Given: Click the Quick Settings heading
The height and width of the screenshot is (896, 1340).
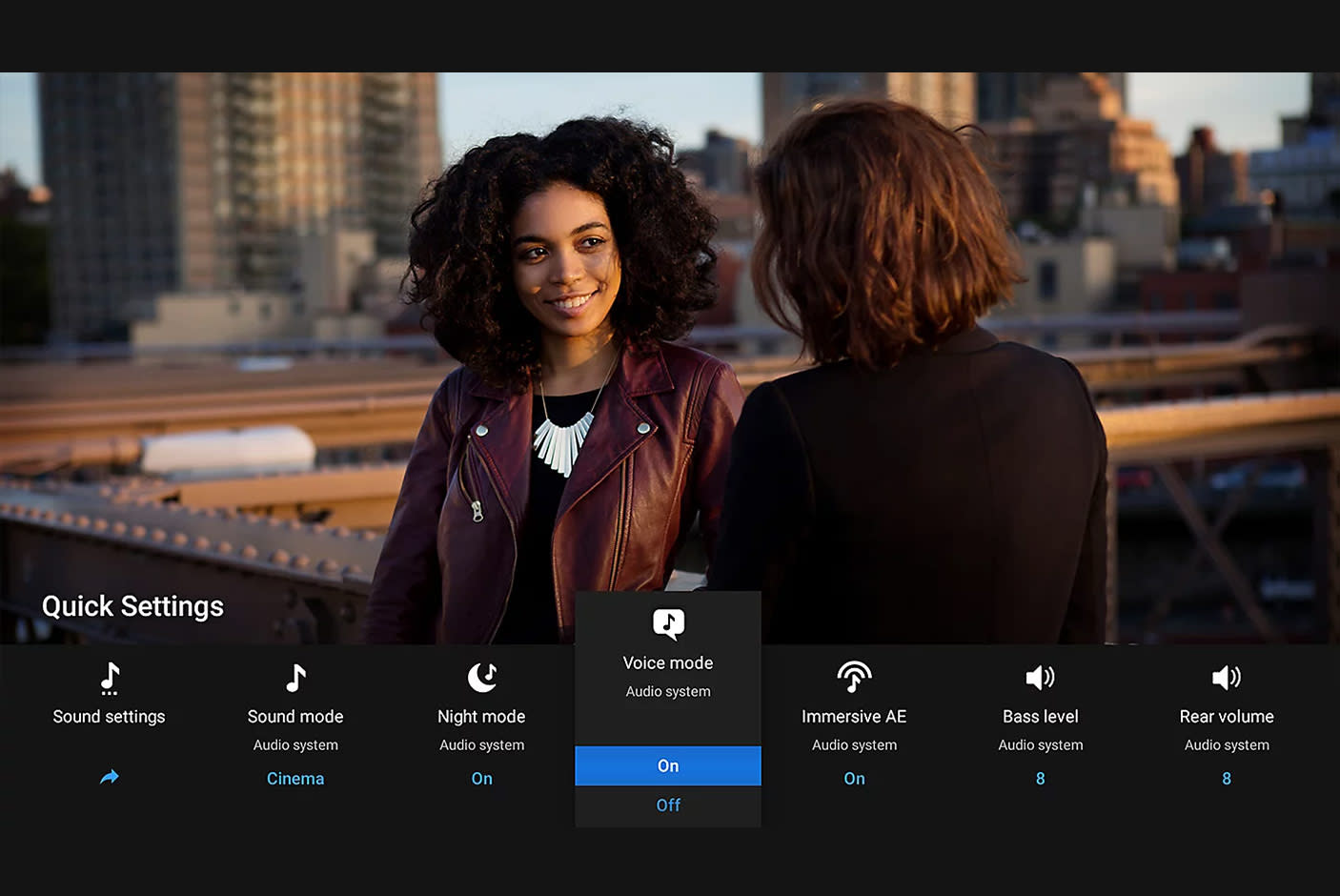Looking at the screenshot, I should (x=132, y=606).
